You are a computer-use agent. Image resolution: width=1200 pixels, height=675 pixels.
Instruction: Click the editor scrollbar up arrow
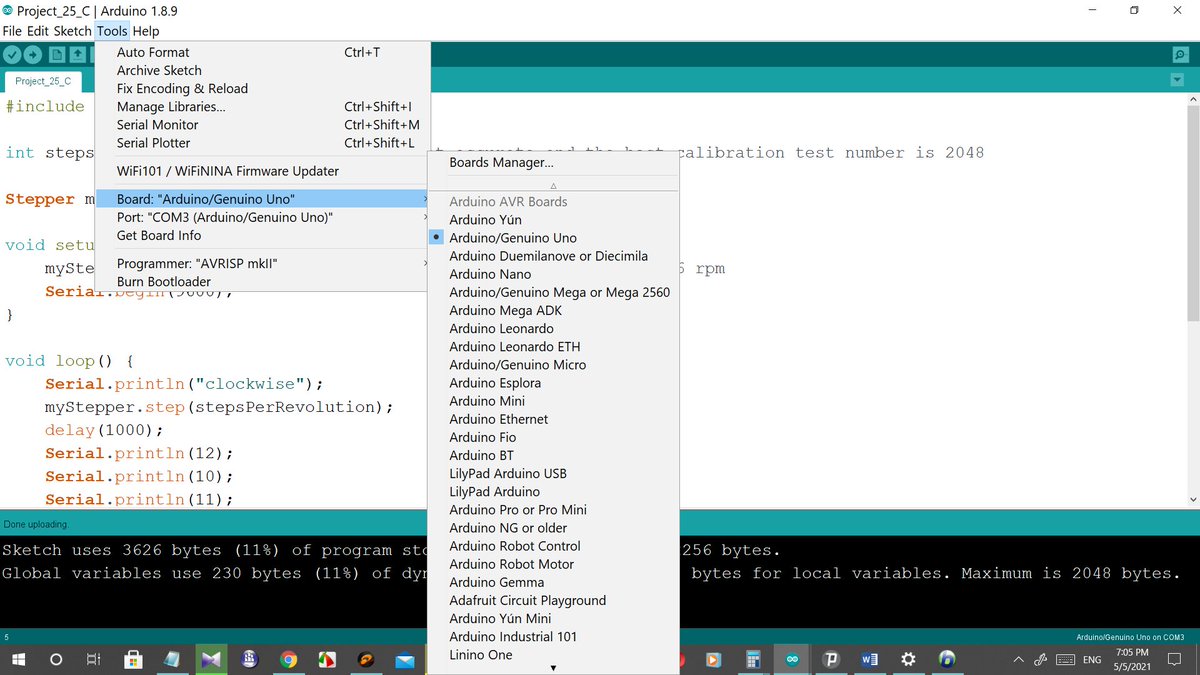pos(1191,101)
